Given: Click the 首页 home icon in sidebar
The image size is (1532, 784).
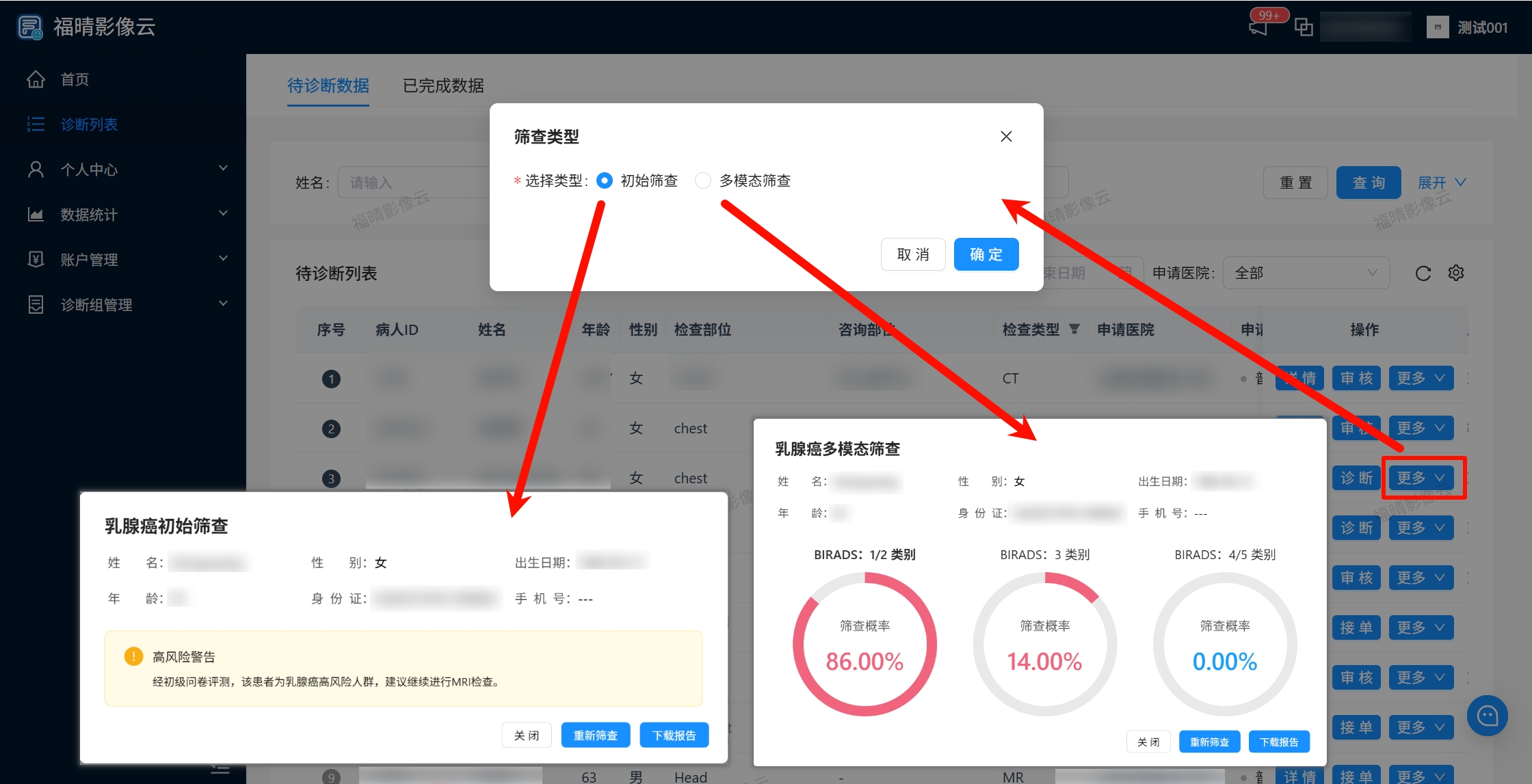Looking at the screenshot, I should [36, 79].
